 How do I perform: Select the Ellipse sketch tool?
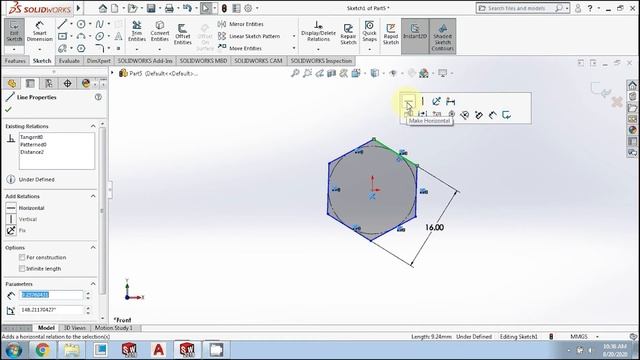pos(100,36)
